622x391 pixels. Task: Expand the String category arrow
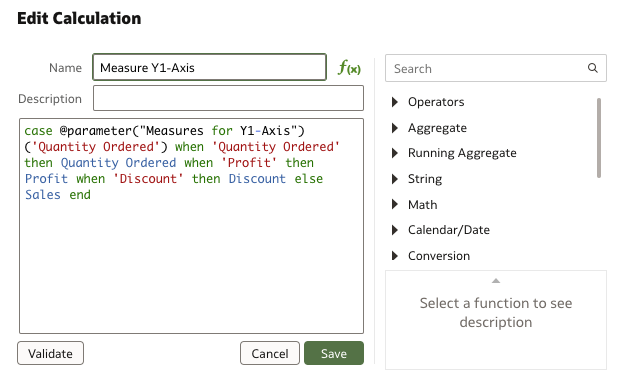[x=394, y=179]
